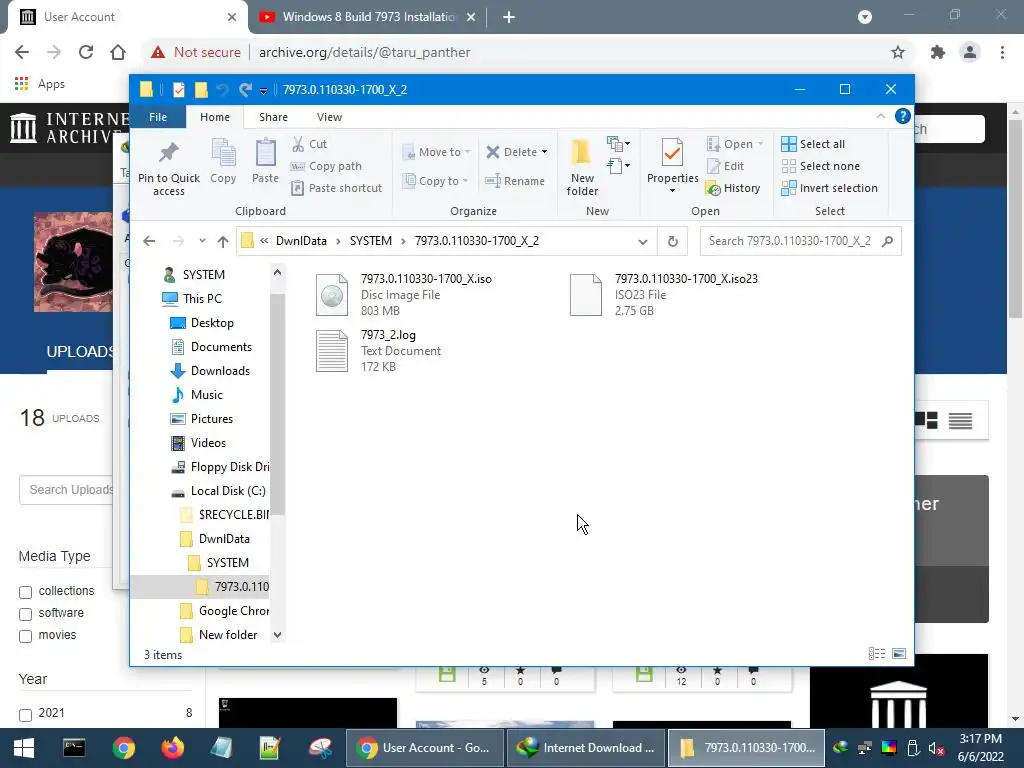This screenshot has width=1024, height=768.
Task: Select This PC in navigation pane
Action: tap(192, 298)
